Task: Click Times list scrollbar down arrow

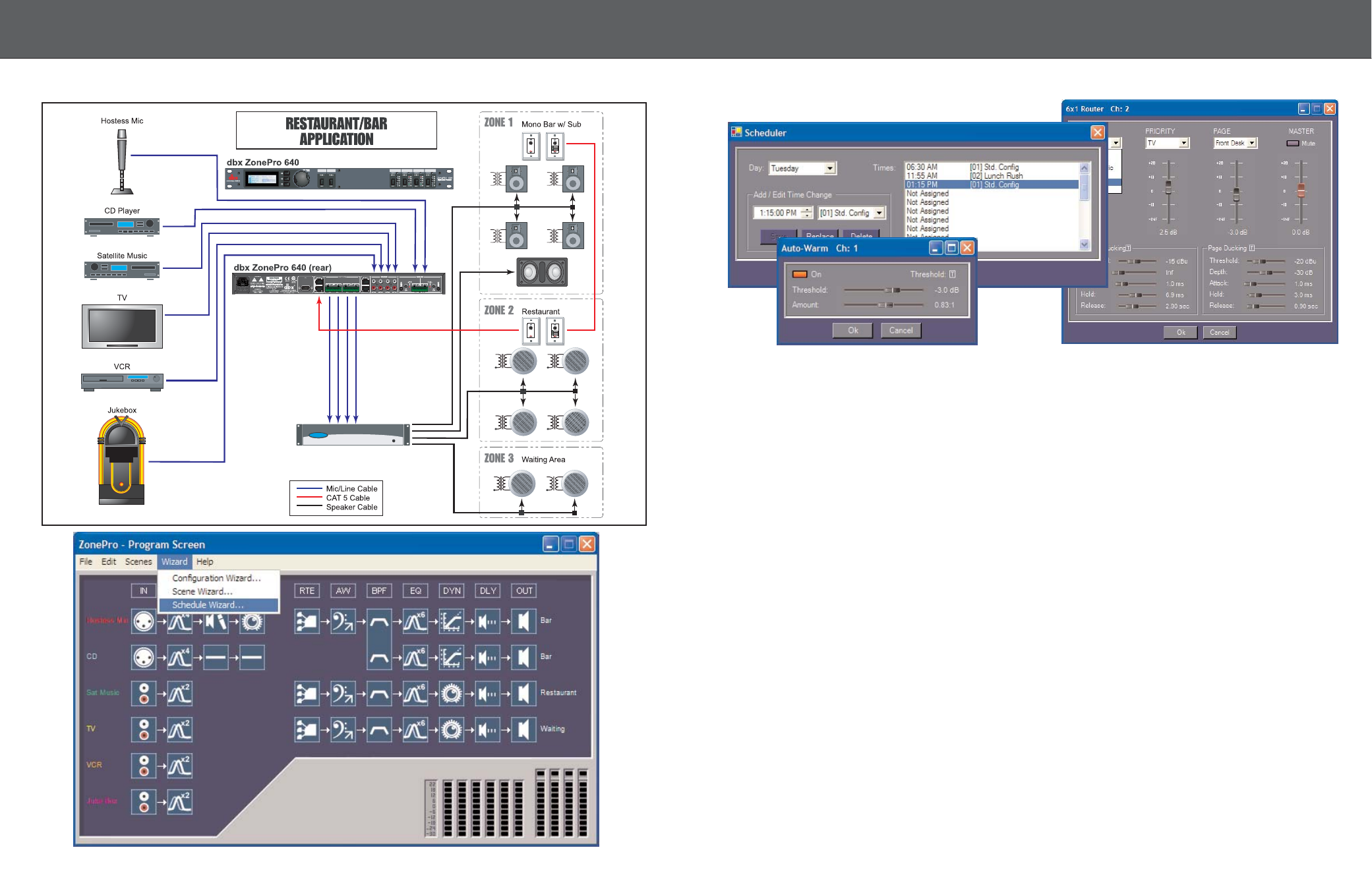Action: coord(1085,244)
